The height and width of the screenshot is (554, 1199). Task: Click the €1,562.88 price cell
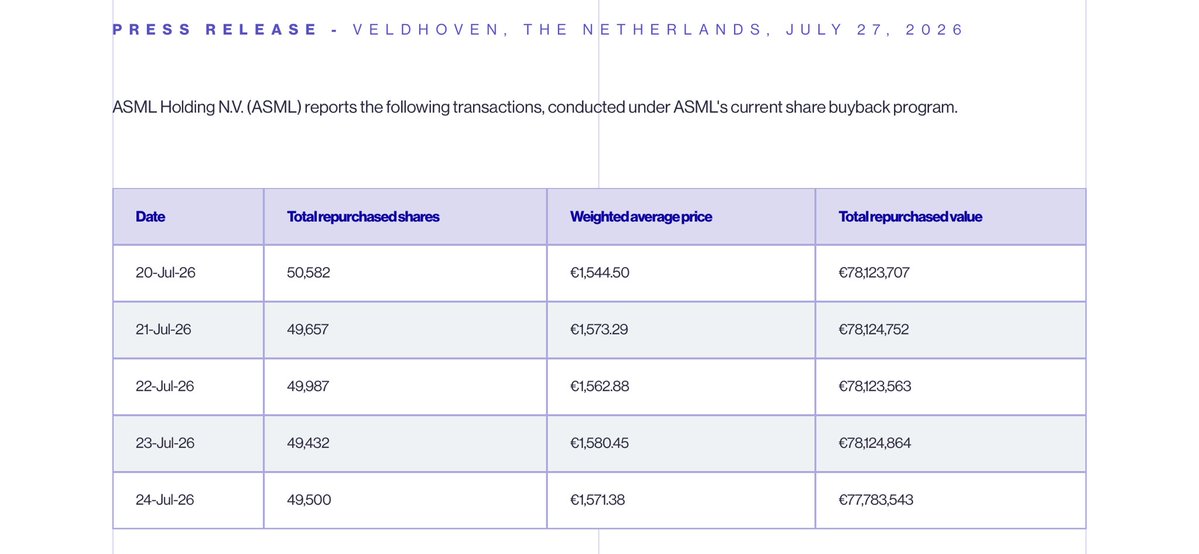(681, 386)
